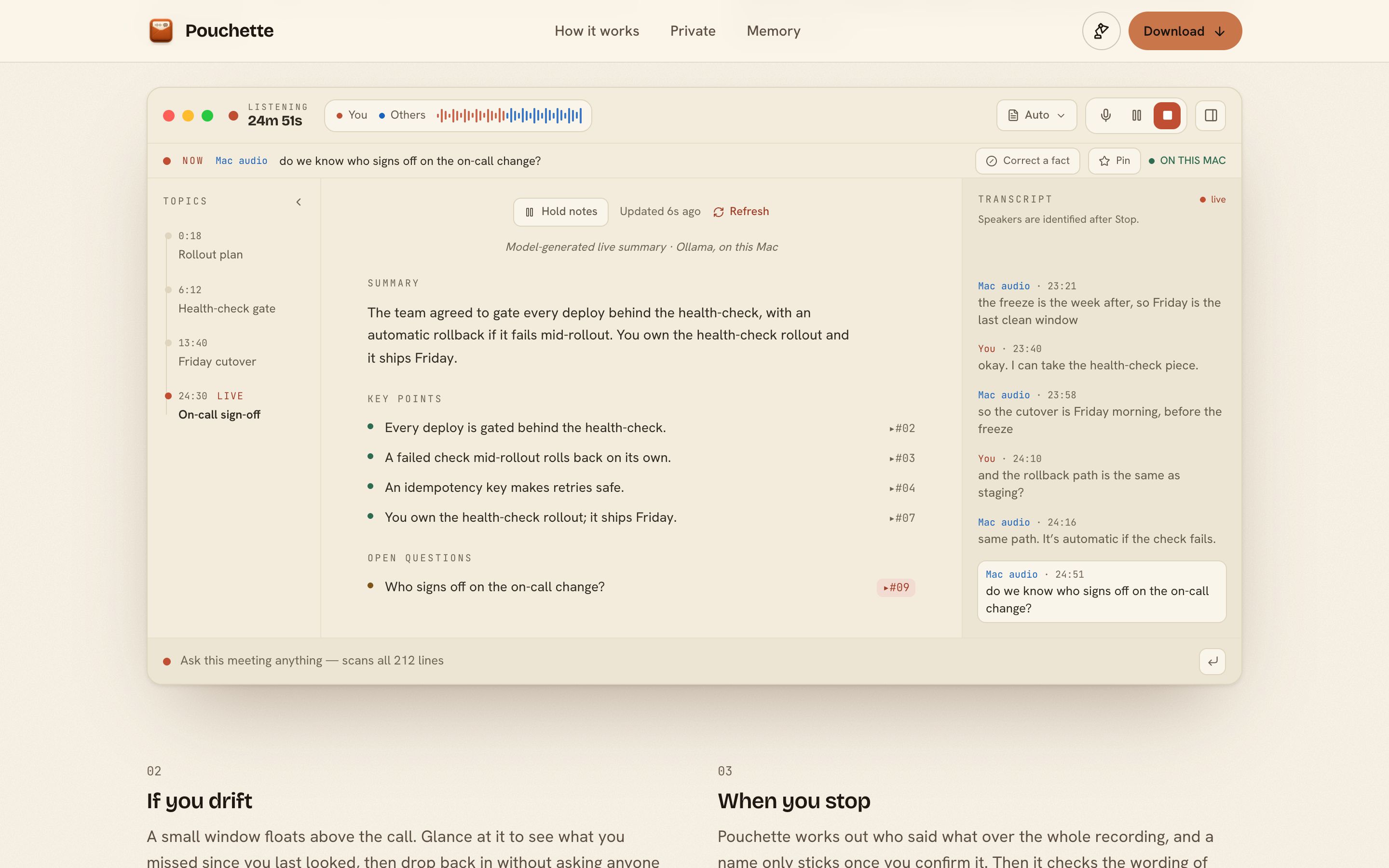The width and height of the screenshot is (1389, 868).
Task: Submit the question with the return icon
Action: point(1212,661)
